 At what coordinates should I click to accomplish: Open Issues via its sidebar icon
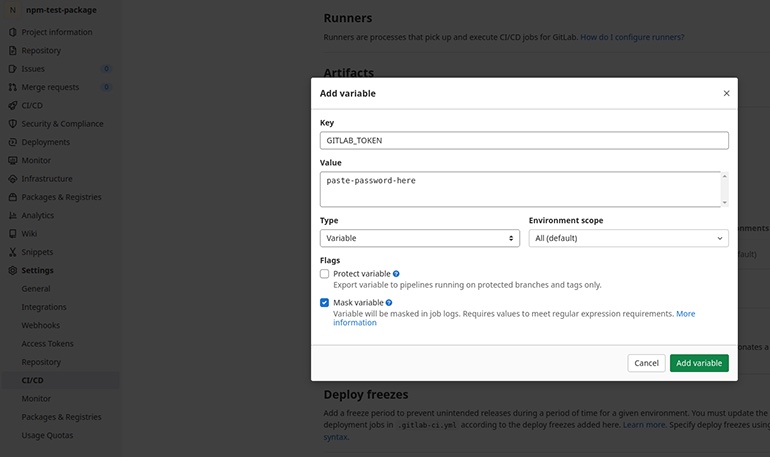(x=13, y=69)
